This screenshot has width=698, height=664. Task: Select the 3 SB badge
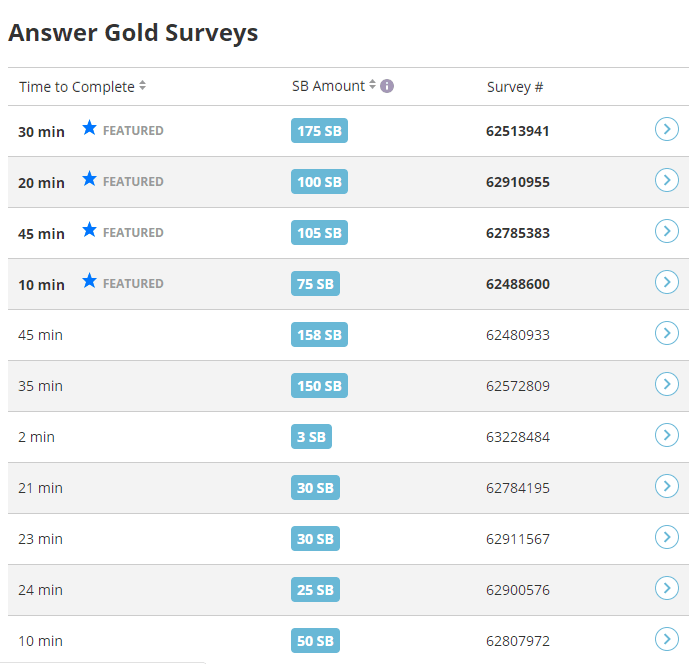click(x=311, y=437)
